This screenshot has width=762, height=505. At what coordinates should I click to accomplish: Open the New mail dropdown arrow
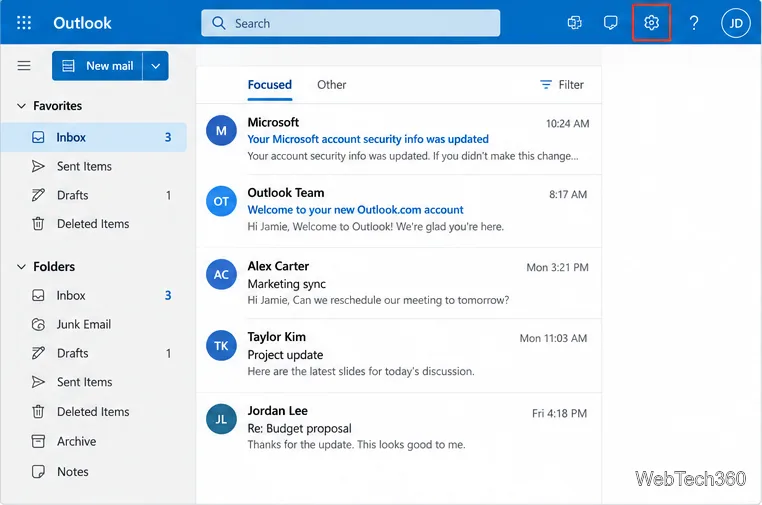156,66
